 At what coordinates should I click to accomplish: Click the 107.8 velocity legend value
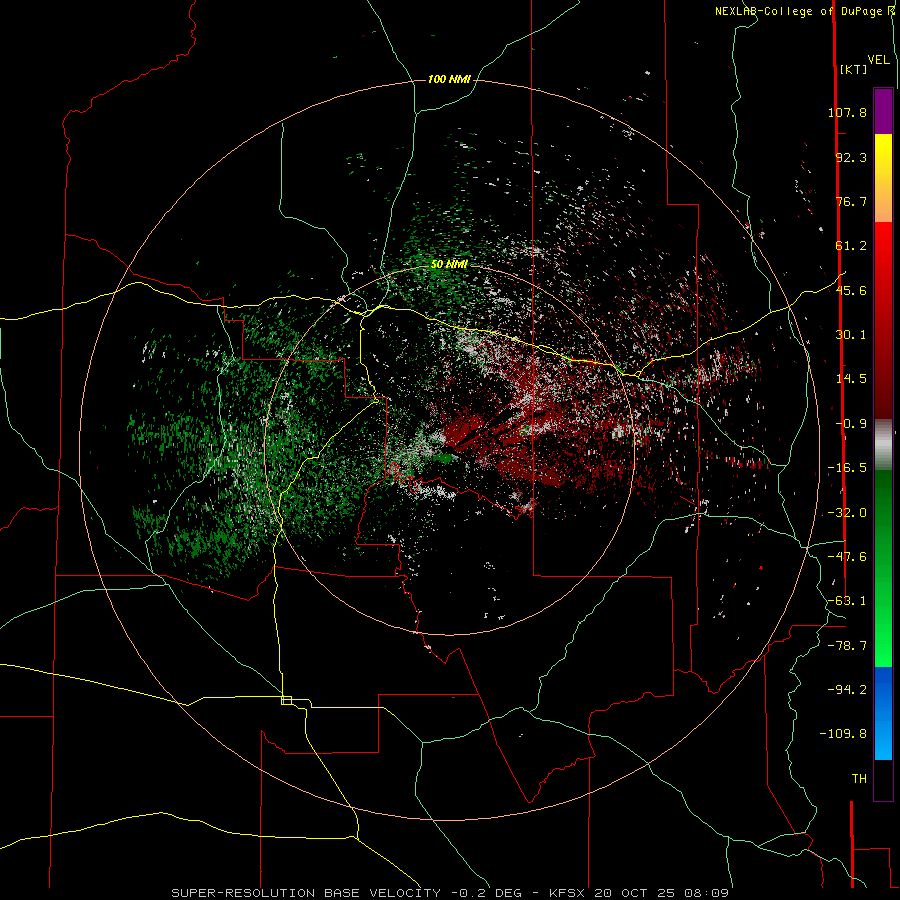847,112
